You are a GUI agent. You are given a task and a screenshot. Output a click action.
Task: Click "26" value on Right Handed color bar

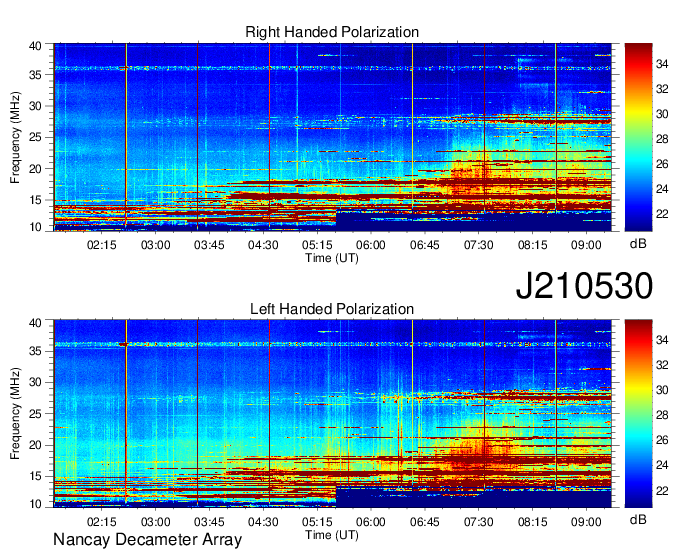tap(662, 164)
